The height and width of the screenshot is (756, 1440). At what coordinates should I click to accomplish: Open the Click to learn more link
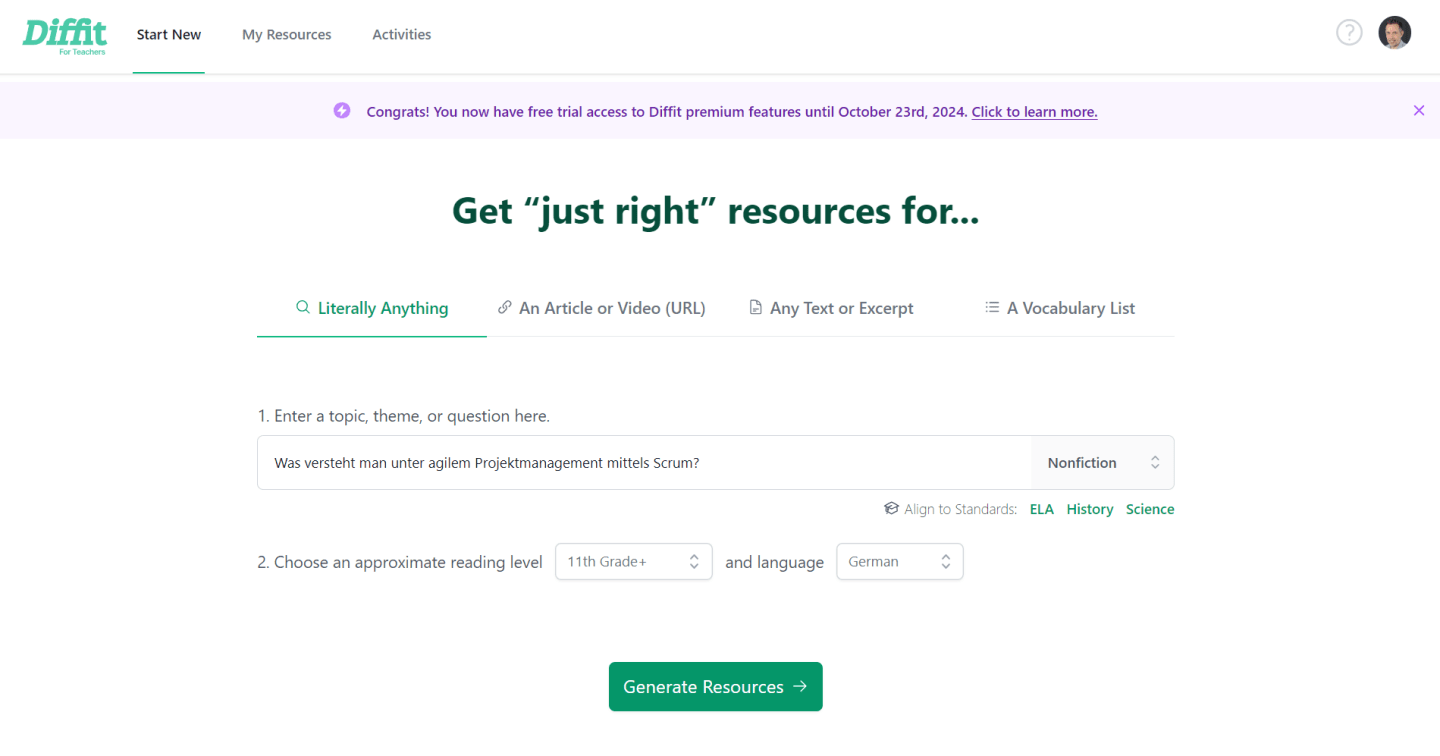pyautogui.click(x=1034, y=111)
